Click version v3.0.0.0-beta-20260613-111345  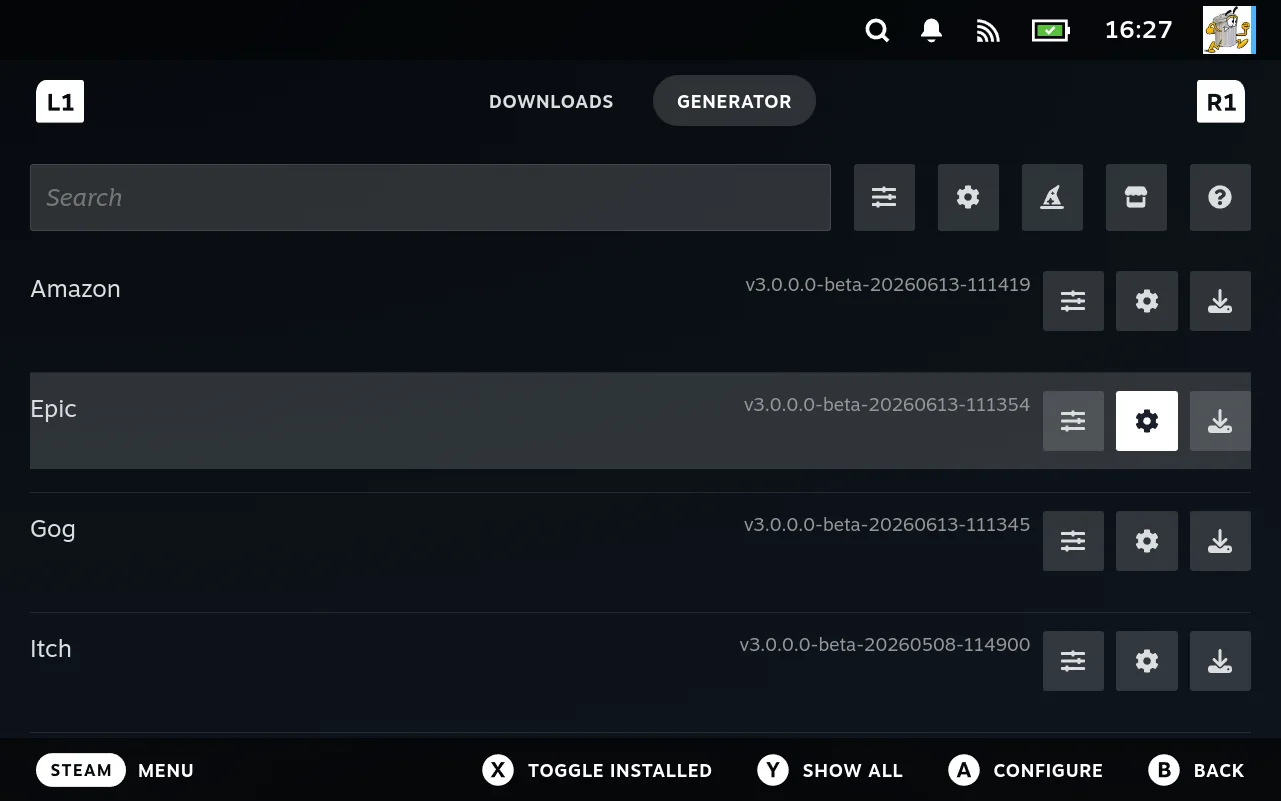(x=887, y=525)
